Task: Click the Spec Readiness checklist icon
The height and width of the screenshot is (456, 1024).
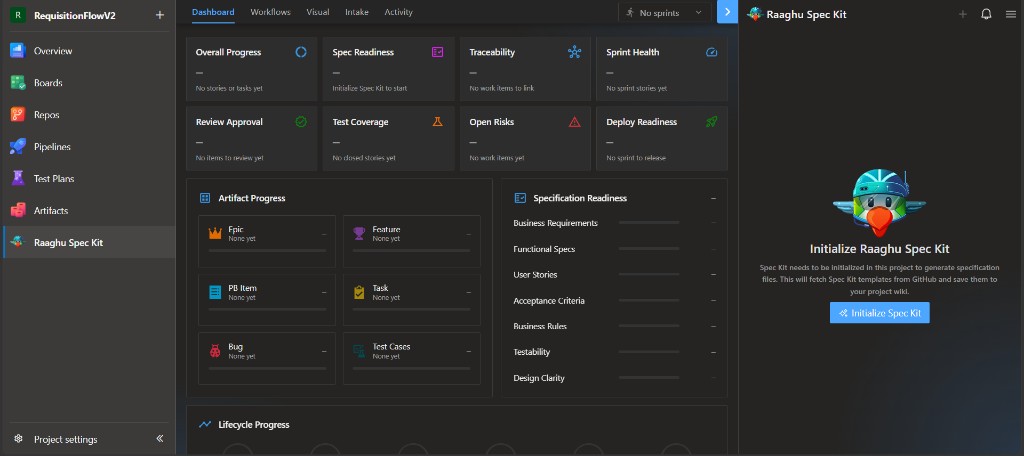Action: (x=438, y=52)
